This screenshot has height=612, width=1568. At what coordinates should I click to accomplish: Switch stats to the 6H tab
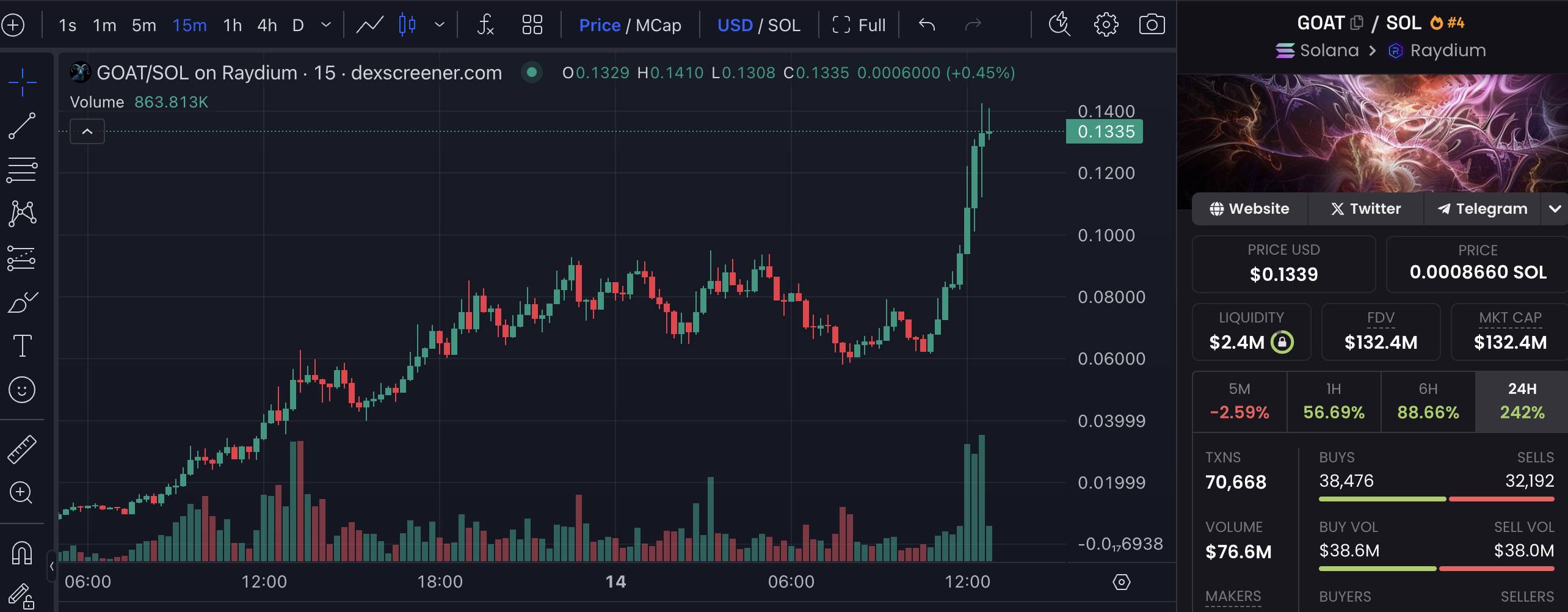coord(1428,401)
